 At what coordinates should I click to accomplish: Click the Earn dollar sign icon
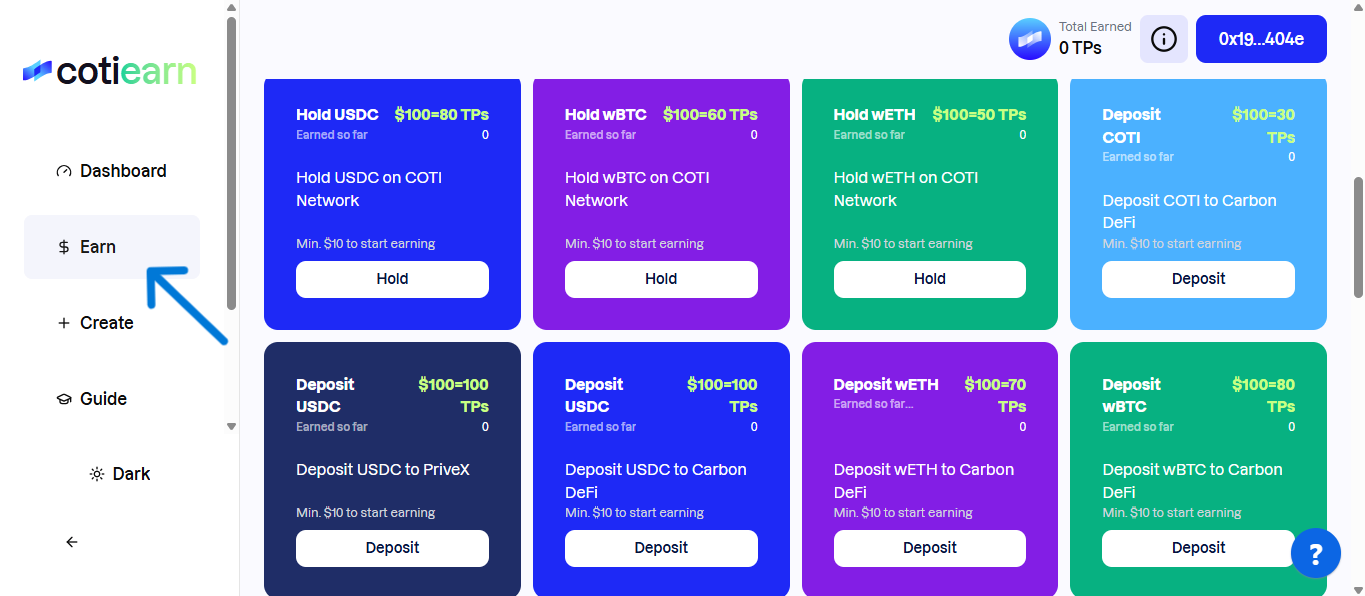pos(64,247)
